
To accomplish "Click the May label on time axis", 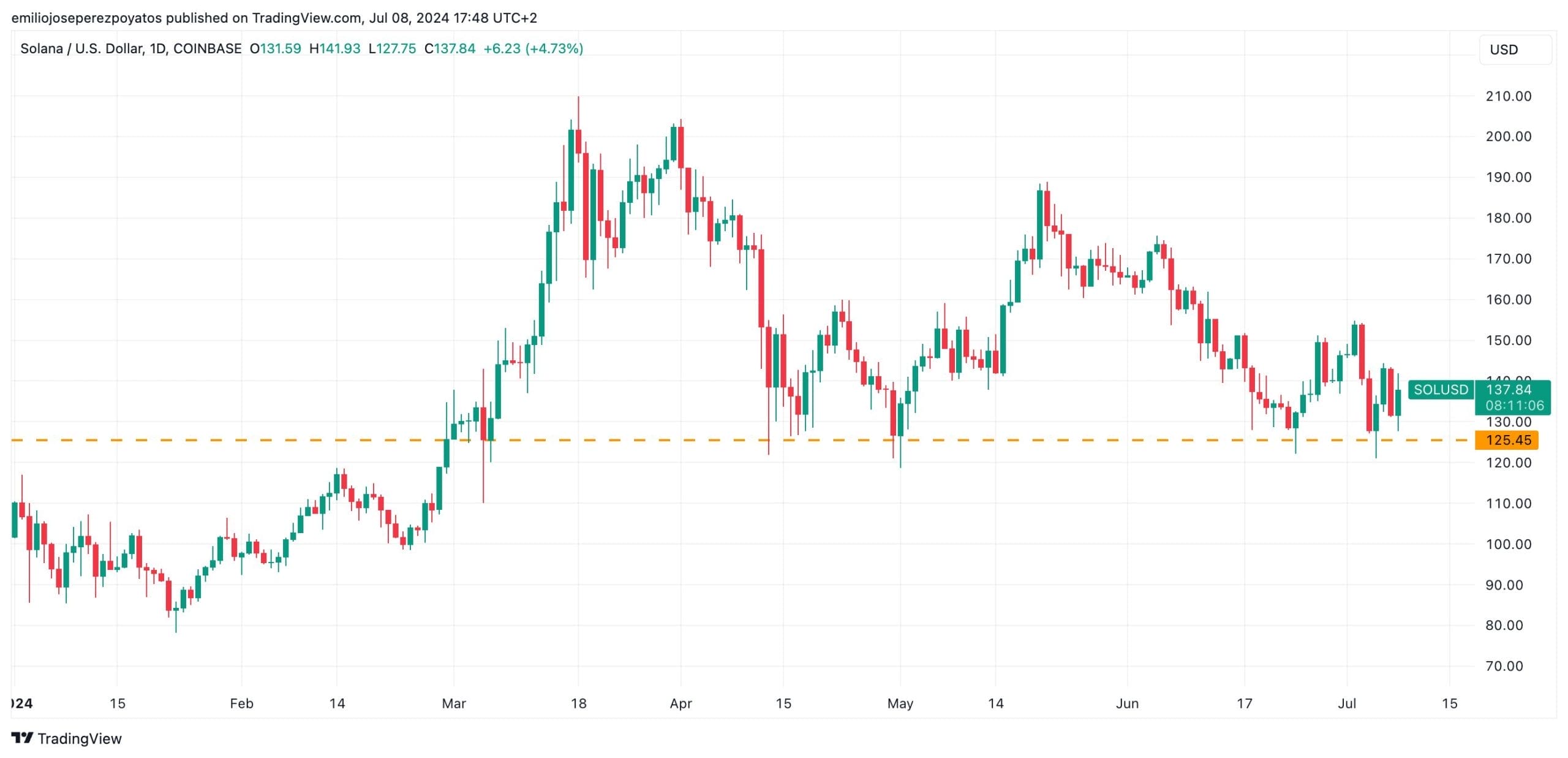I will tap(900, 703).
